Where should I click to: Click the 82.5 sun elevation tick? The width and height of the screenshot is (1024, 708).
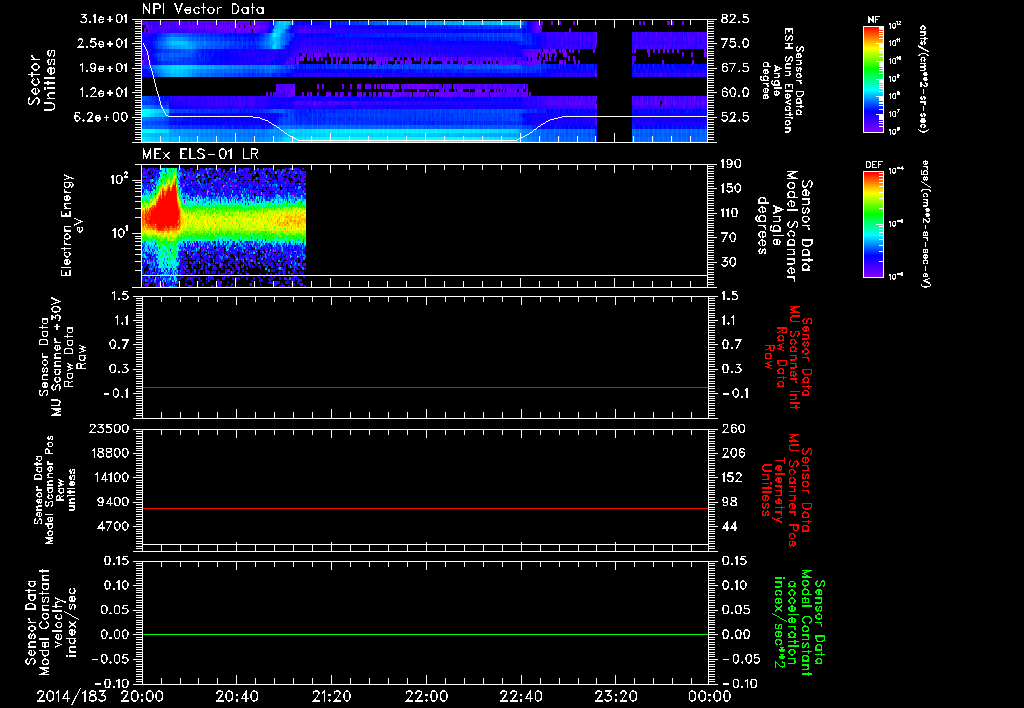[735, 19]
